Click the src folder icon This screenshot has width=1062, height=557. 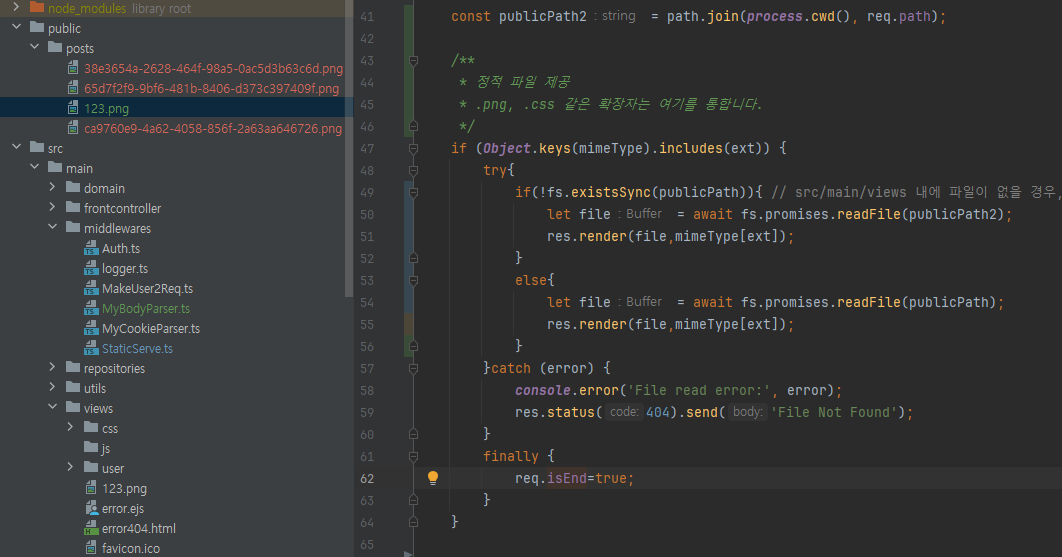click(x=37, y=148)
